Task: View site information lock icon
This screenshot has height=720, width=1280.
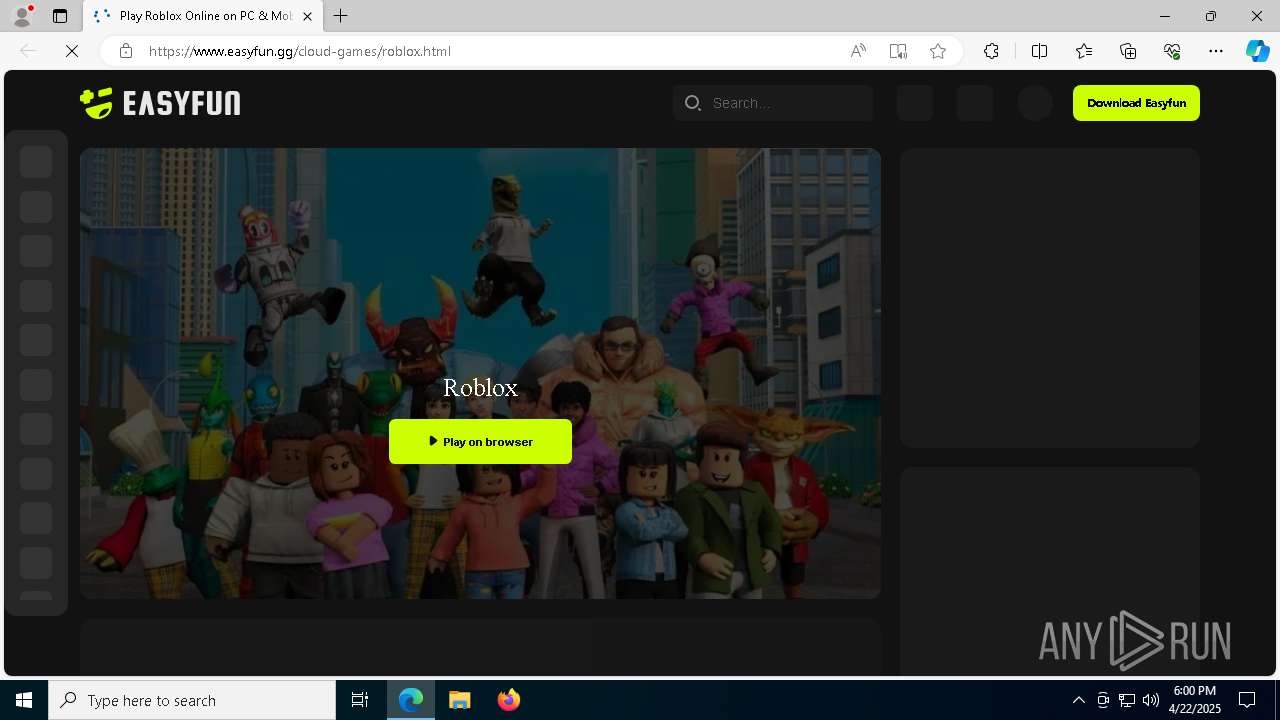Action: (126, 51)
